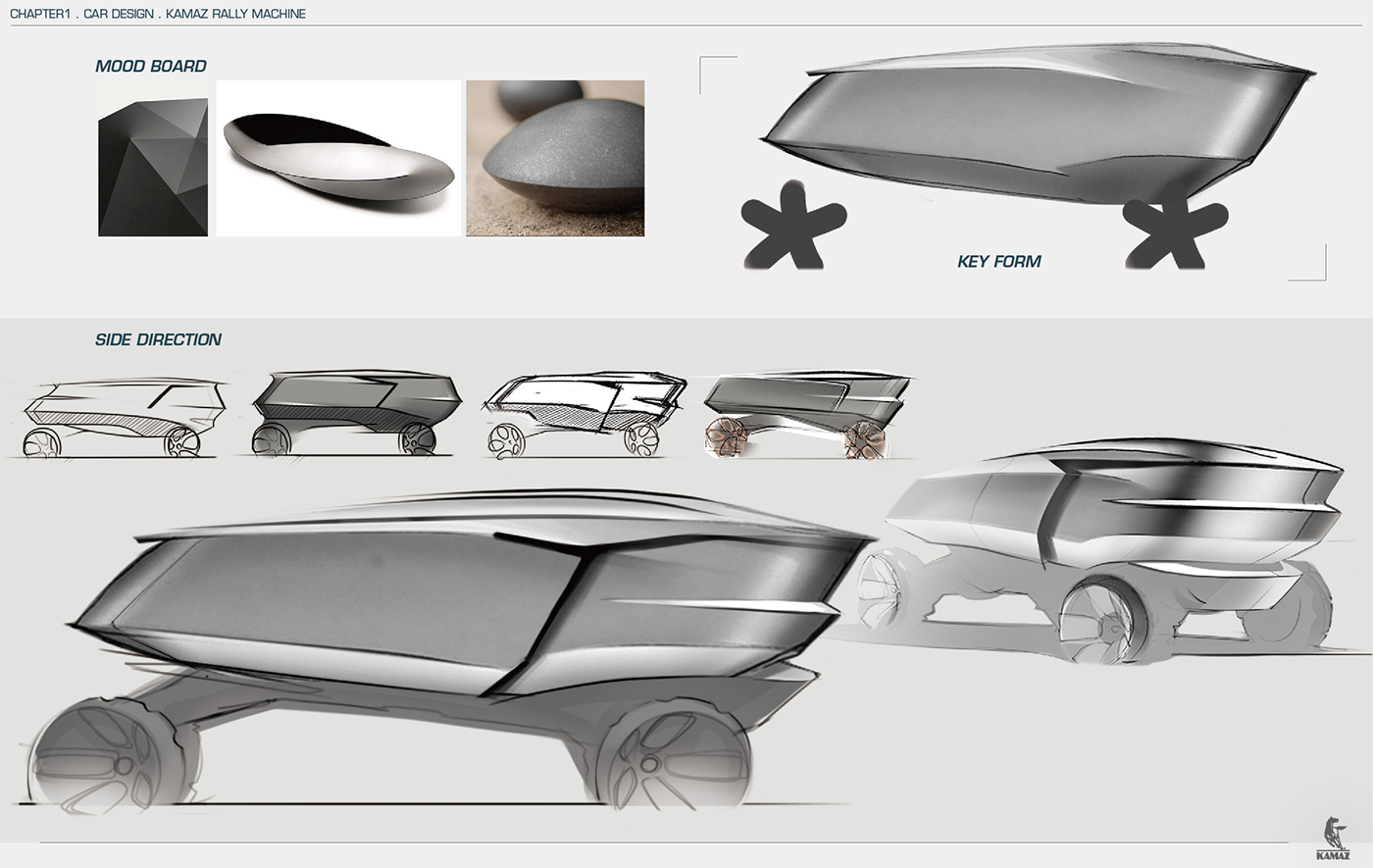Select the faceted polygon rock image
Image resolution: width=1373 pixels, height=868 pixels.
click(x=152, y=157)
